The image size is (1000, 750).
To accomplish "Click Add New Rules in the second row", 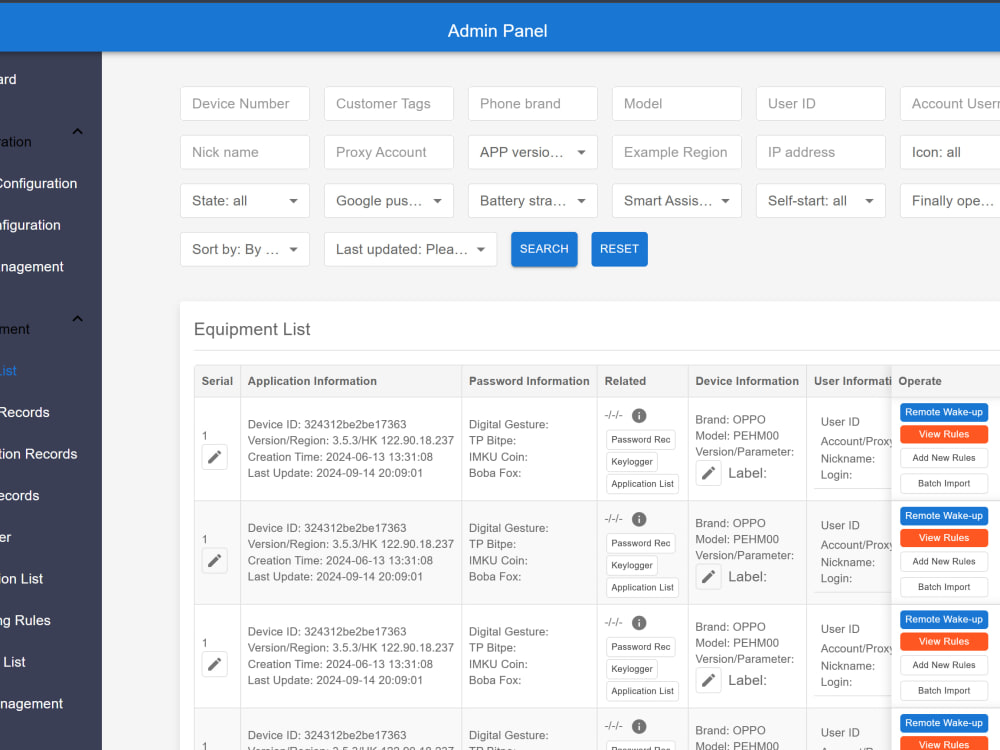I will (x=944, y=561).
